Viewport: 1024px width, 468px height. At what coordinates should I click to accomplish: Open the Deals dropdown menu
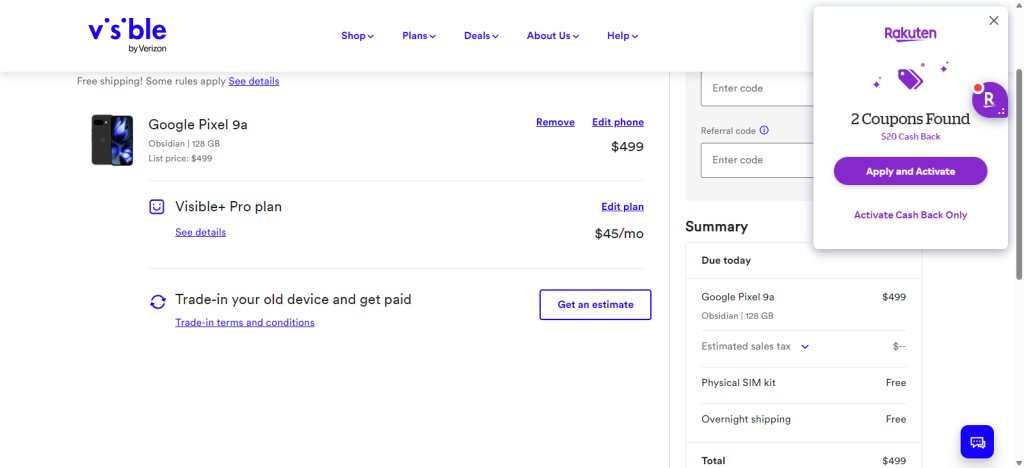[x=481, y=36]
